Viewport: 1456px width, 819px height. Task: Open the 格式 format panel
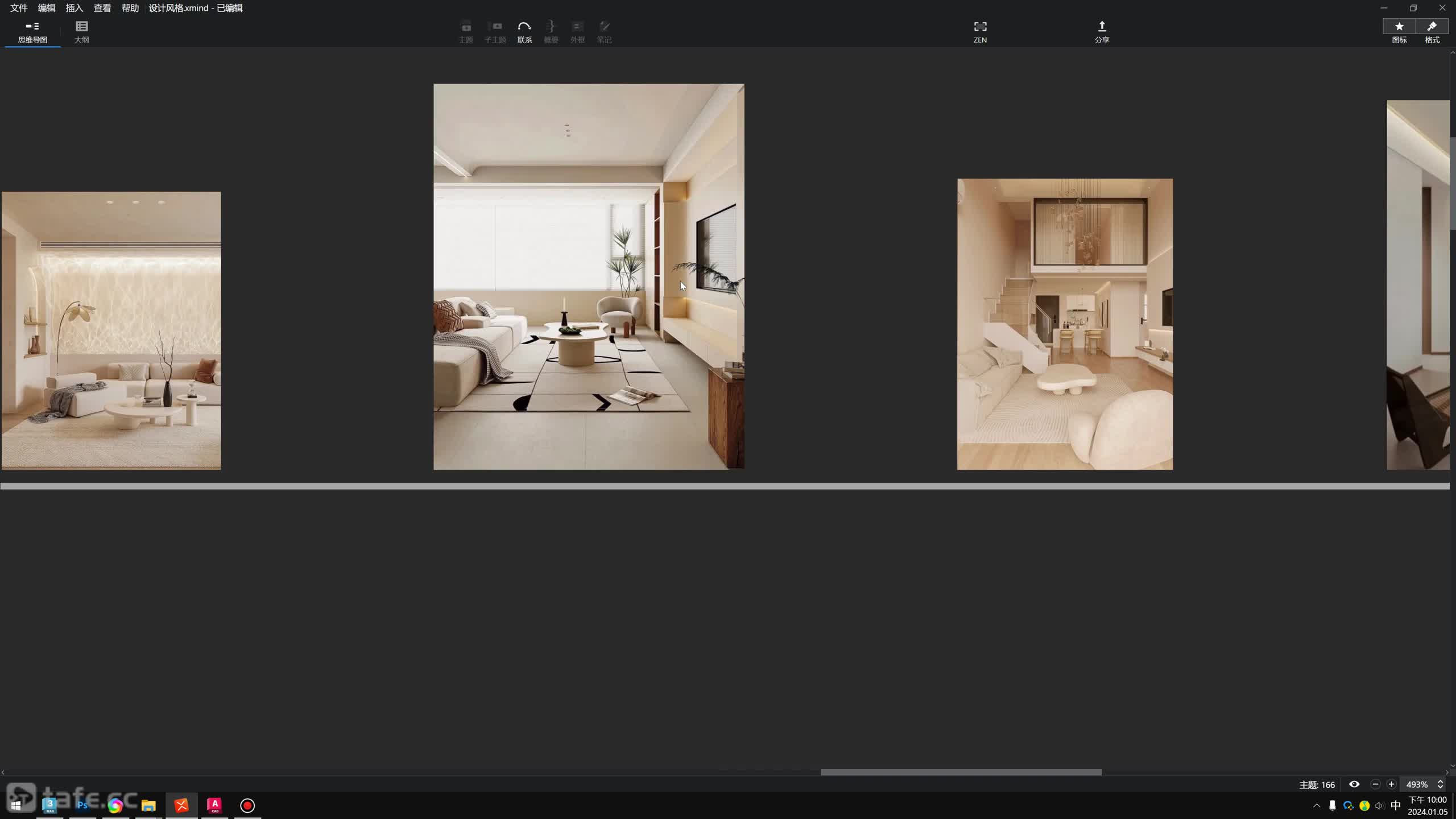click(x=1432, y=32)
